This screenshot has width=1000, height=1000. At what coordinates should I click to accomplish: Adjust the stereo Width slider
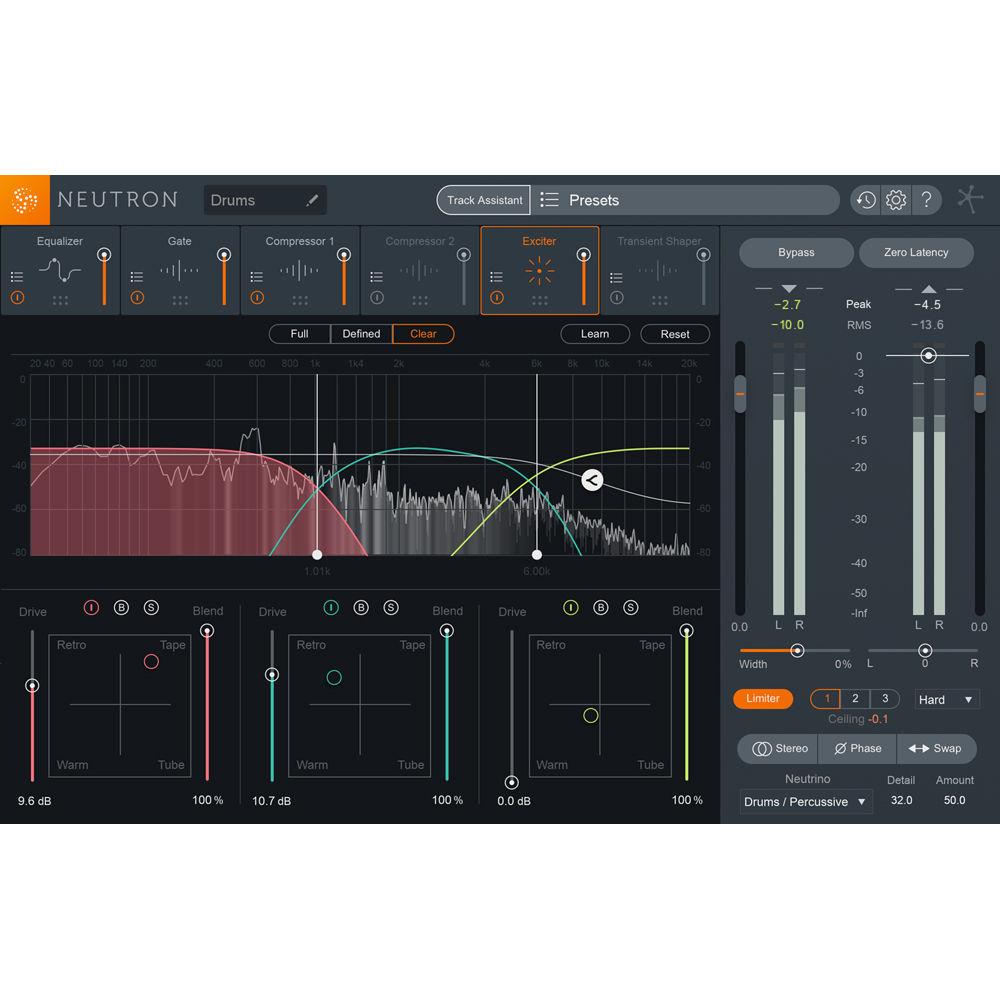coord(796,650)
